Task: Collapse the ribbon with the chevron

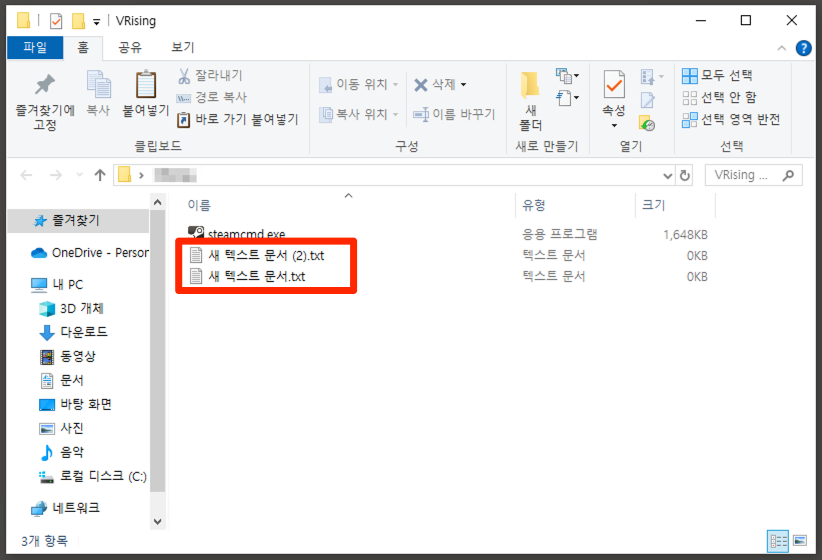Action: pyautogui.click(x=782, y=48)
